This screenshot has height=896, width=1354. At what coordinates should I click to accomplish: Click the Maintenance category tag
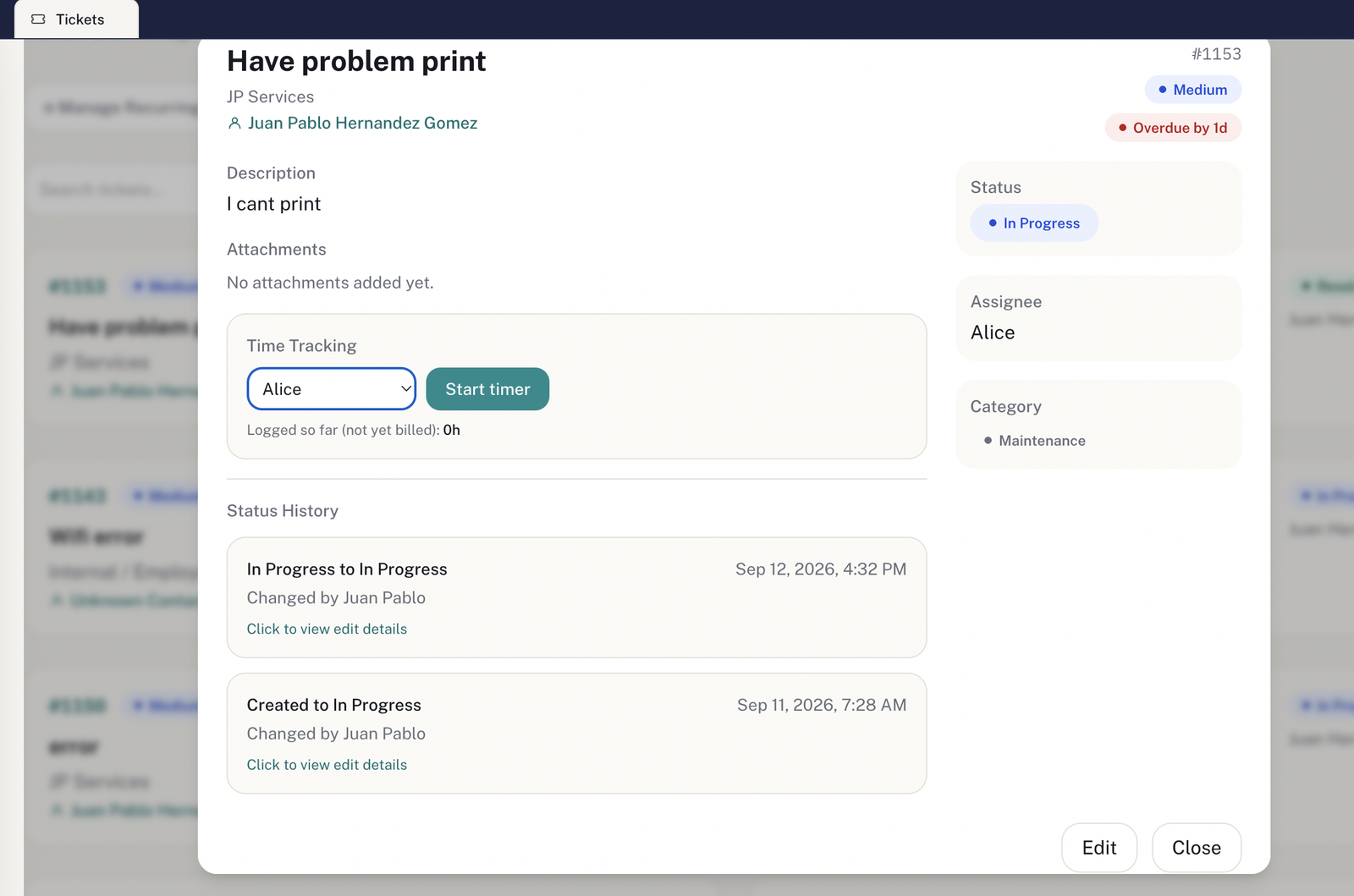click(1034, 441)
